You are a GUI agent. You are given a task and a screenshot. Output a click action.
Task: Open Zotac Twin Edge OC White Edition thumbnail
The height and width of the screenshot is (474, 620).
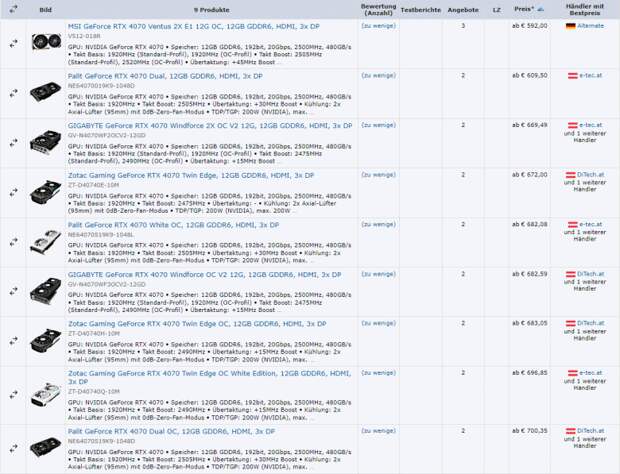(x=46, y=394)
